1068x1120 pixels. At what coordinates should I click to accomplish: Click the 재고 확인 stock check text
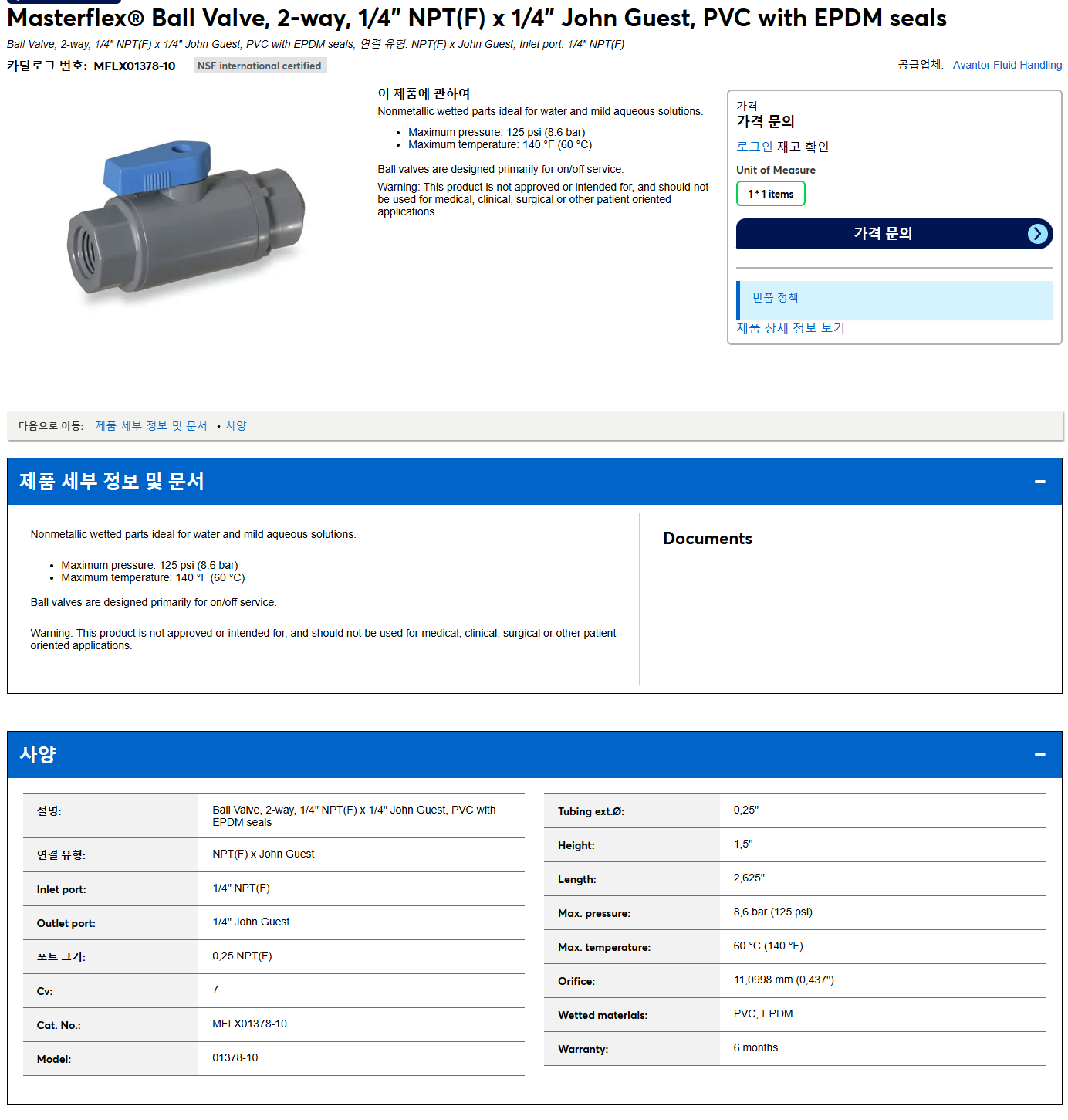pyautogui.click(x=803, y=147)
